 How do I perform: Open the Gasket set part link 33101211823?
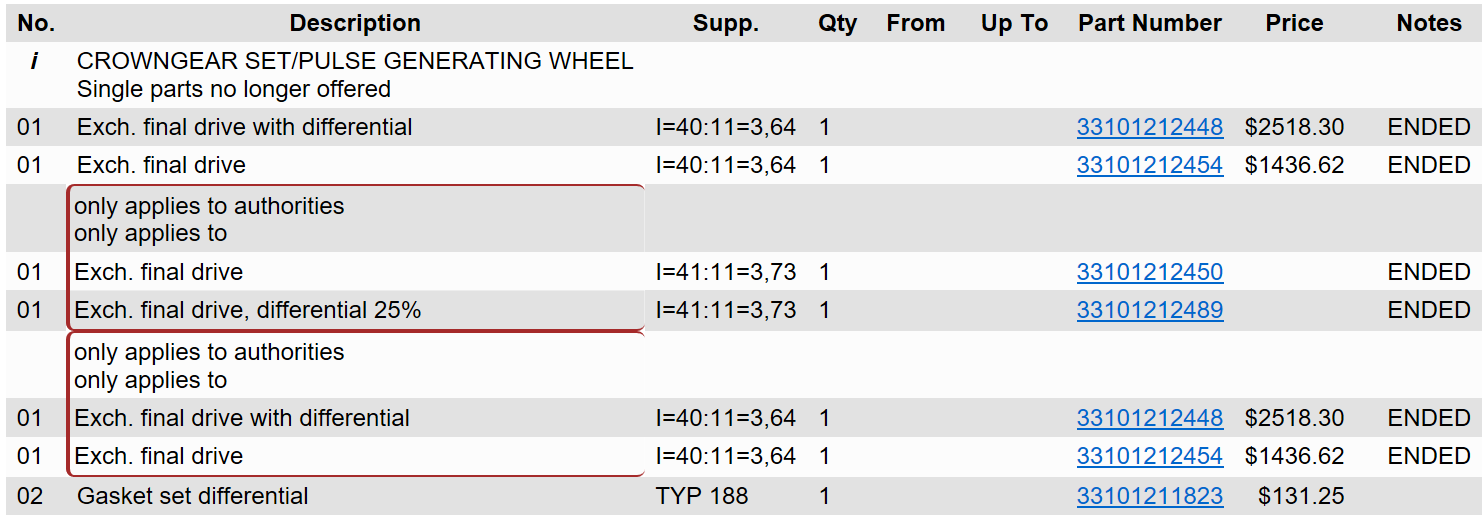1150,496
